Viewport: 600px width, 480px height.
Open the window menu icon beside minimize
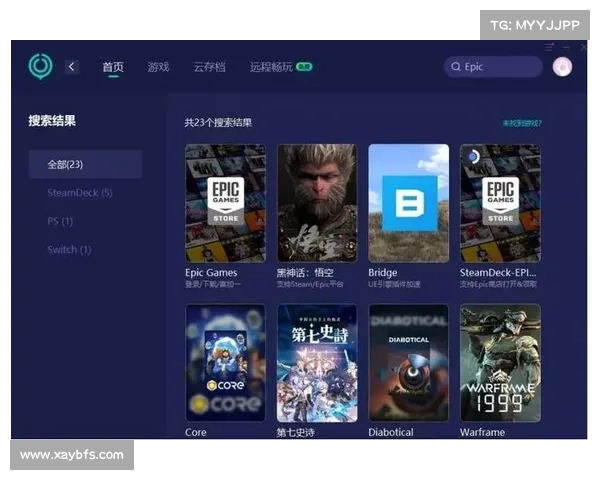(549, 47)
